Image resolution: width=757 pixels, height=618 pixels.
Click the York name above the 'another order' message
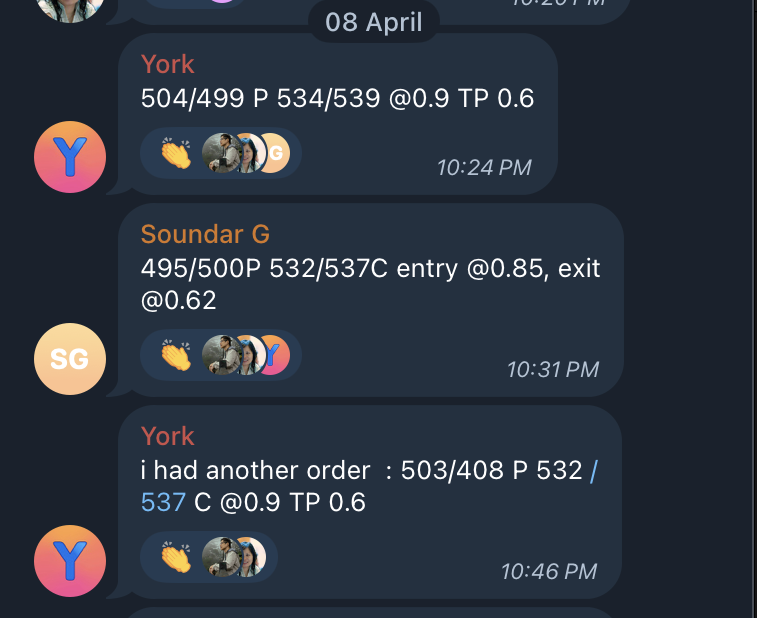pyautogui.click(x=167, y=436)
